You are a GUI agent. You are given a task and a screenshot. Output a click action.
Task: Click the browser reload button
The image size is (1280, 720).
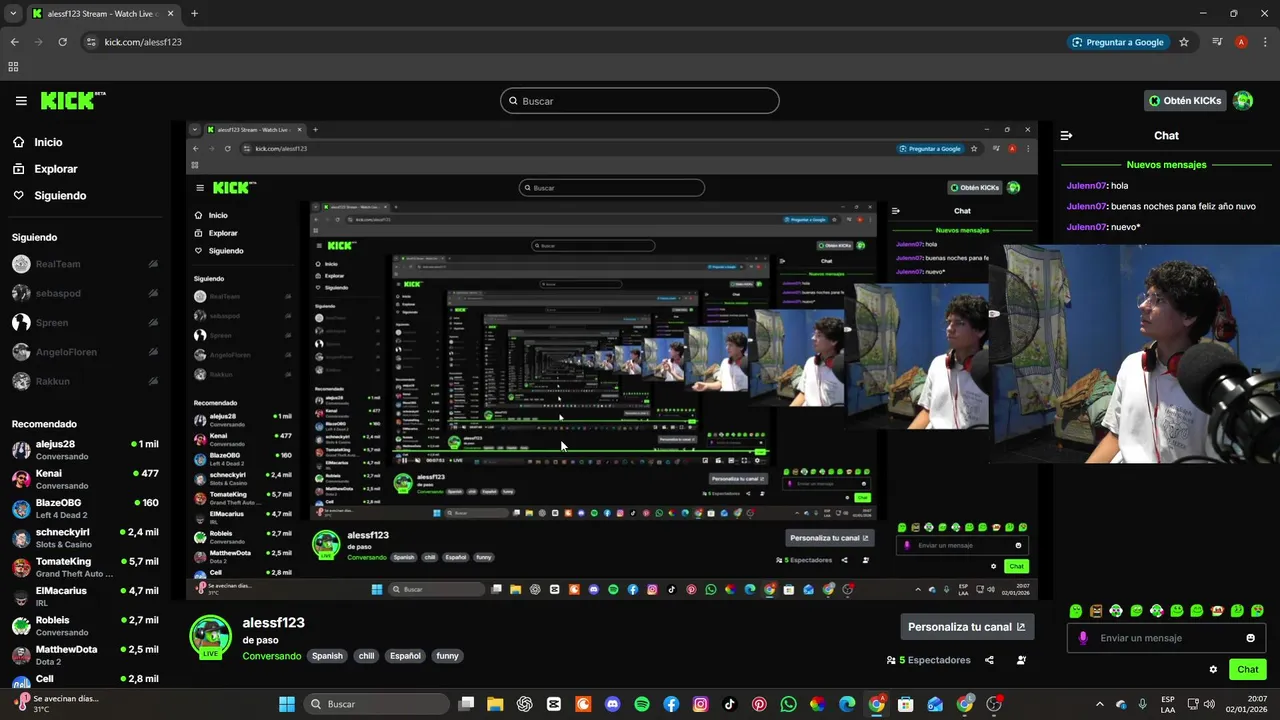[x=62, y=42]
